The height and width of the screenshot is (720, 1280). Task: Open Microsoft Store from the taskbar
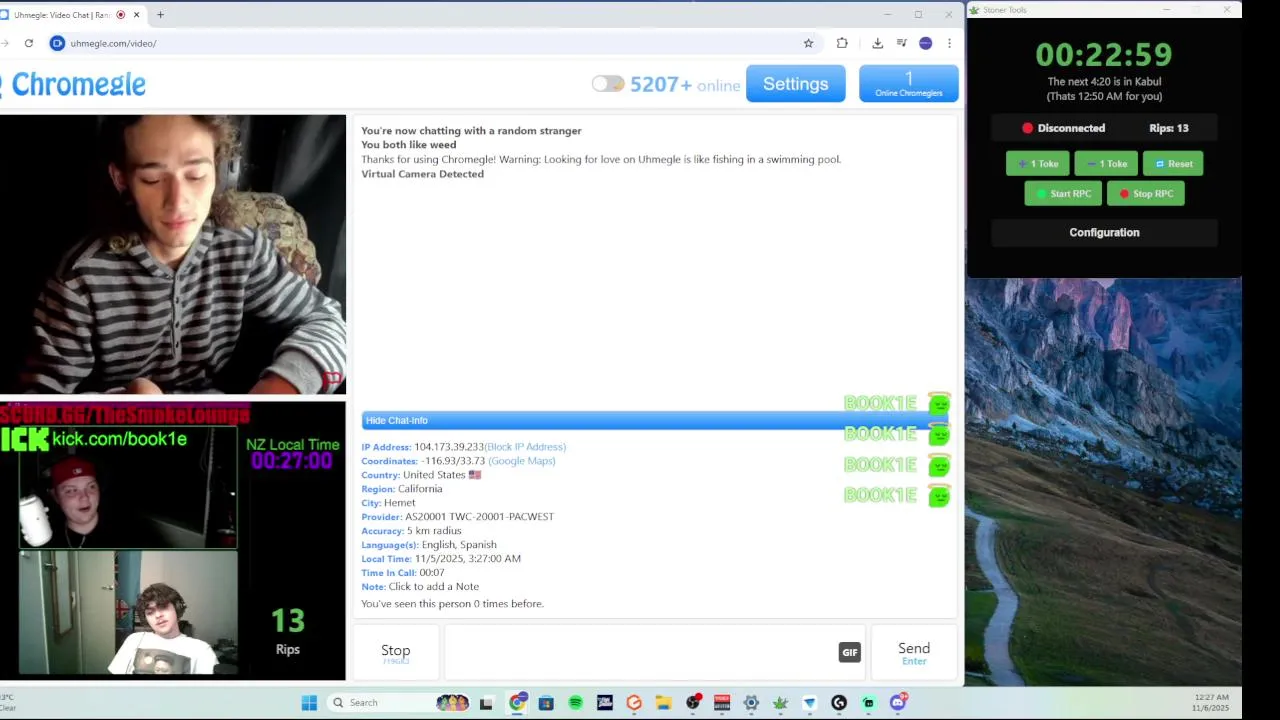[546, 703]
